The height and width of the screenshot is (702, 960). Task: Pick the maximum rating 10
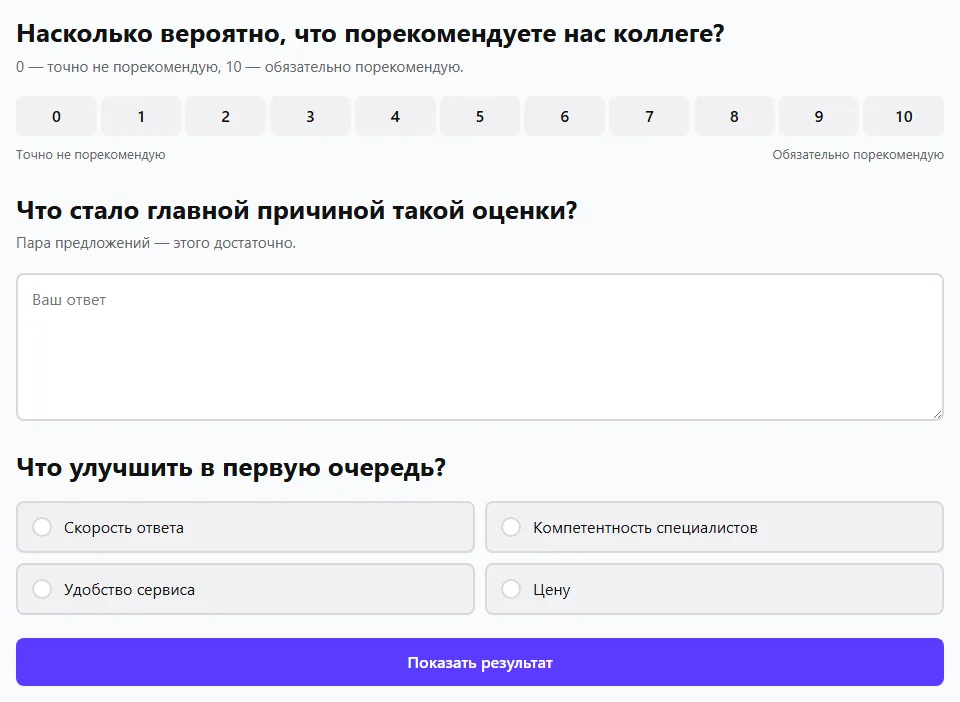(904, 116)
